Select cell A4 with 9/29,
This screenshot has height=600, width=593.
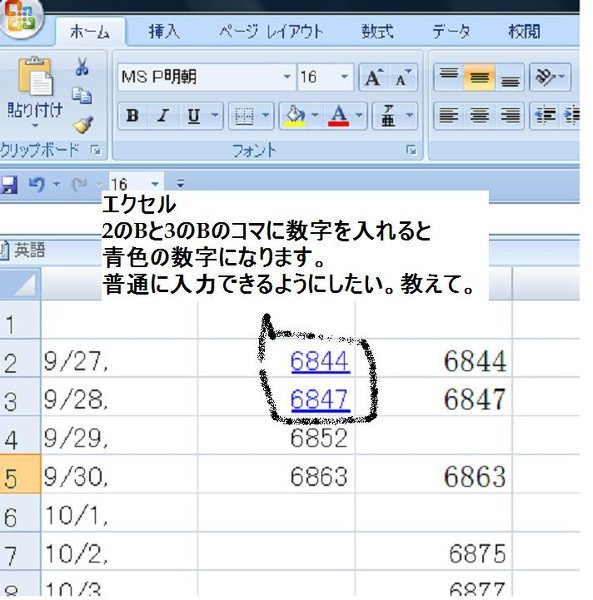pos(119,435)
